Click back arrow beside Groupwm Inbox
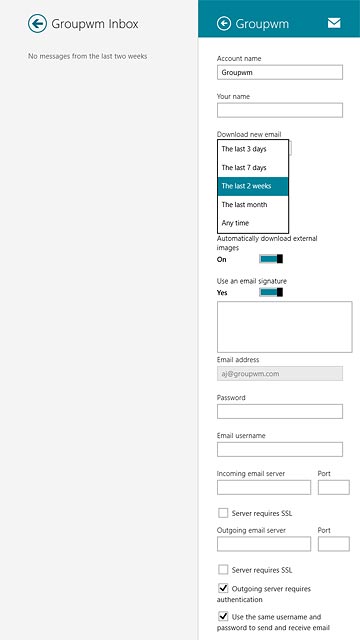The image size is (360, 640). pyautogui.click(x=37, y=24)
